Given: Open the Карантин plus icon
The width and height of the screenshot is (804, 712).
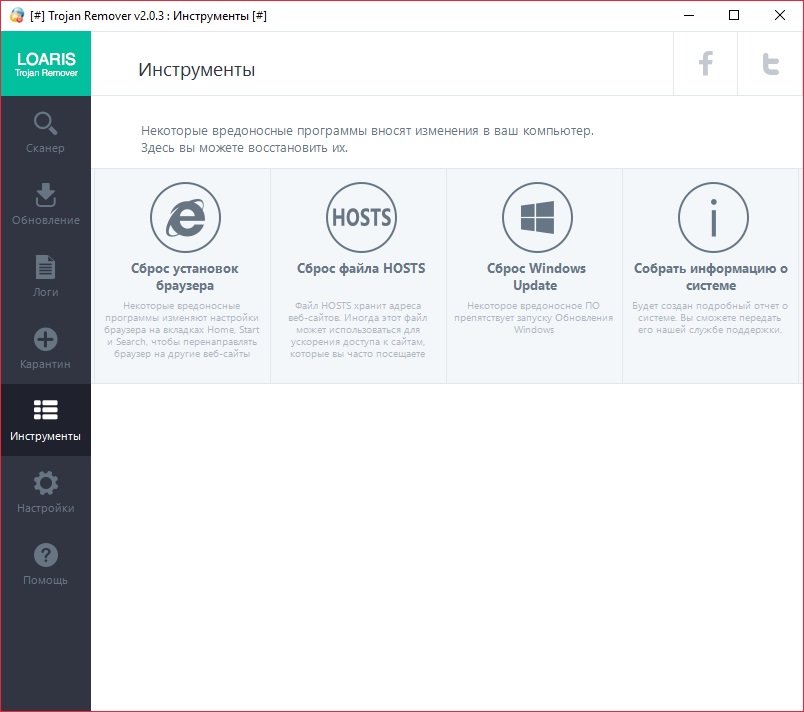Looking at the screenshot, I should click(x=46, y=339).
